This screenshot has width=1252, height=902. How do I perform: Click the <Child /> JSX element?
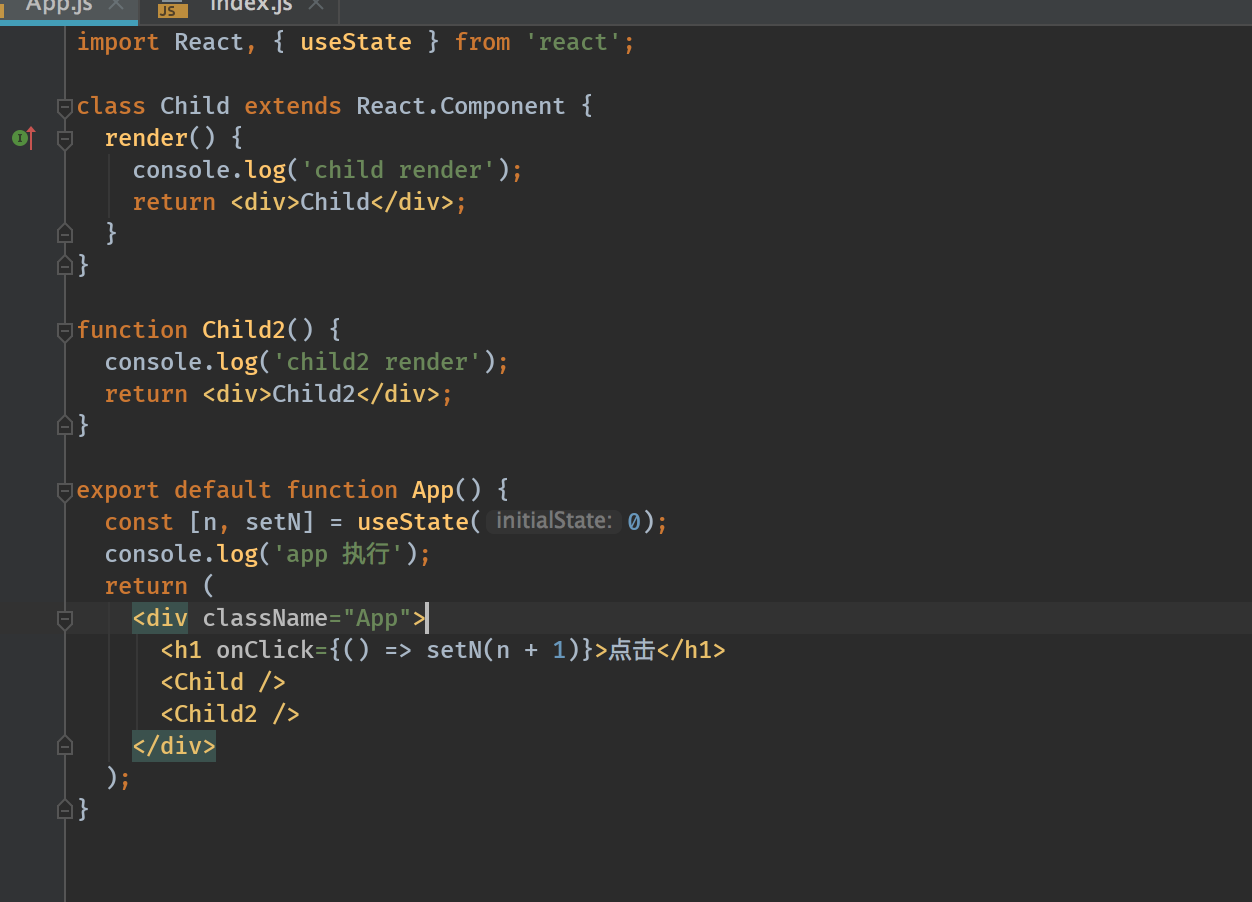pos(223,682)
